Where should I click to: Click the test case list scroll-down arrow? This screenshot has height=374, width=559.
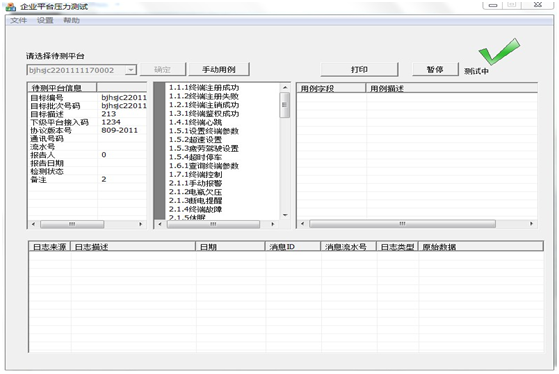point(285,215)
